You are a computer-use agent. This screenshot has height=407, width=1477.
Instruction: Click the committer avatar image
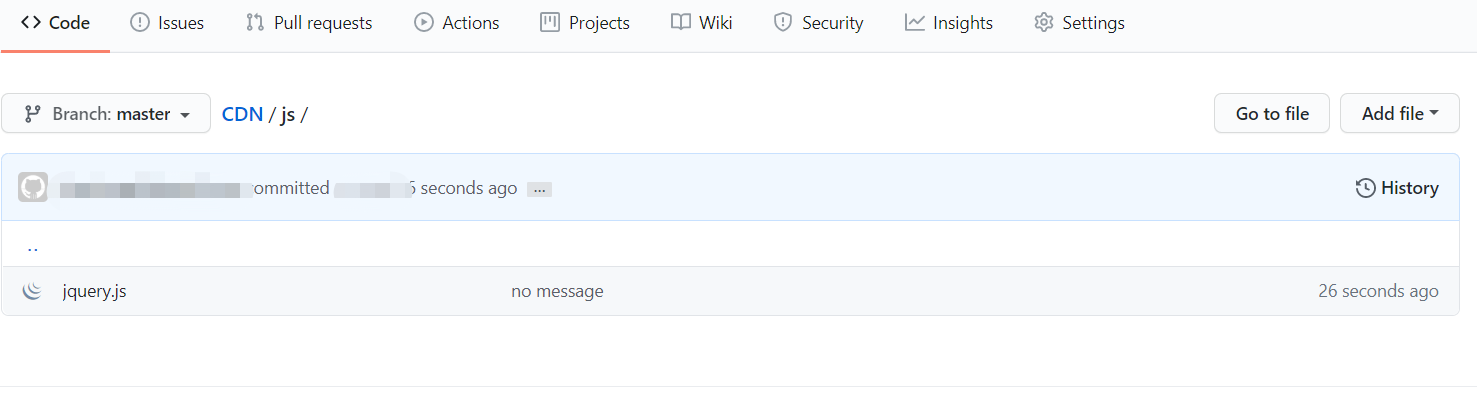tap(33, 188)
